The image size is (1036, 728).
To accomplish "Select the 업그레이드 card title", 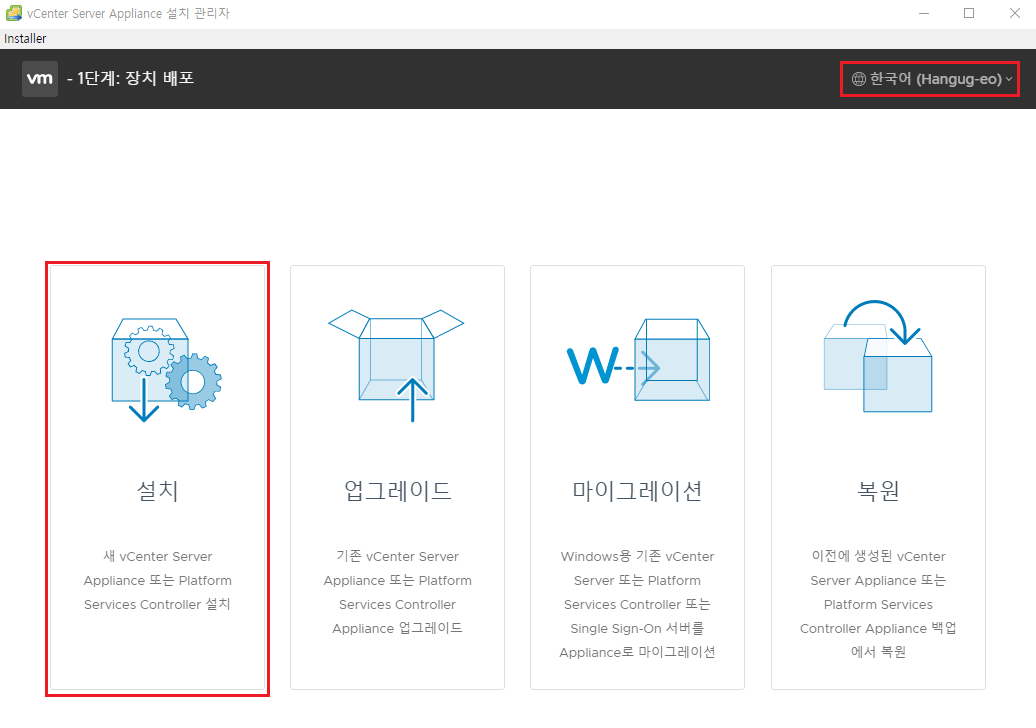I will pos(397,491).
